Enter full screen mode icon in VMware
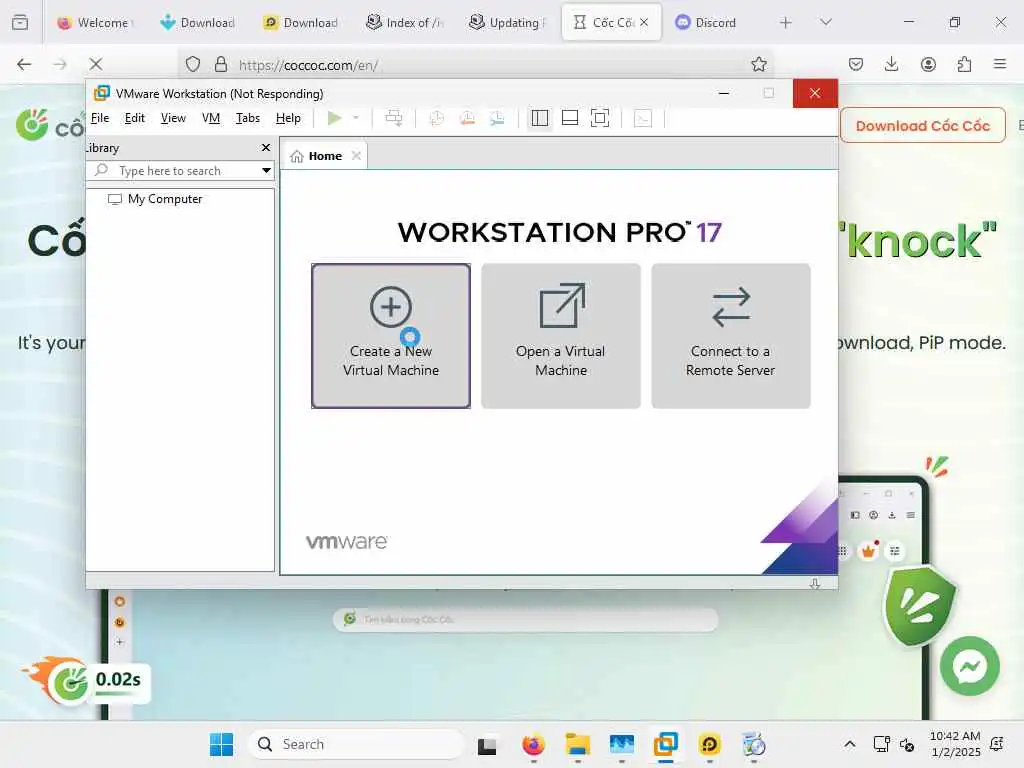1024x768 pixels. (x=600, y=118)
